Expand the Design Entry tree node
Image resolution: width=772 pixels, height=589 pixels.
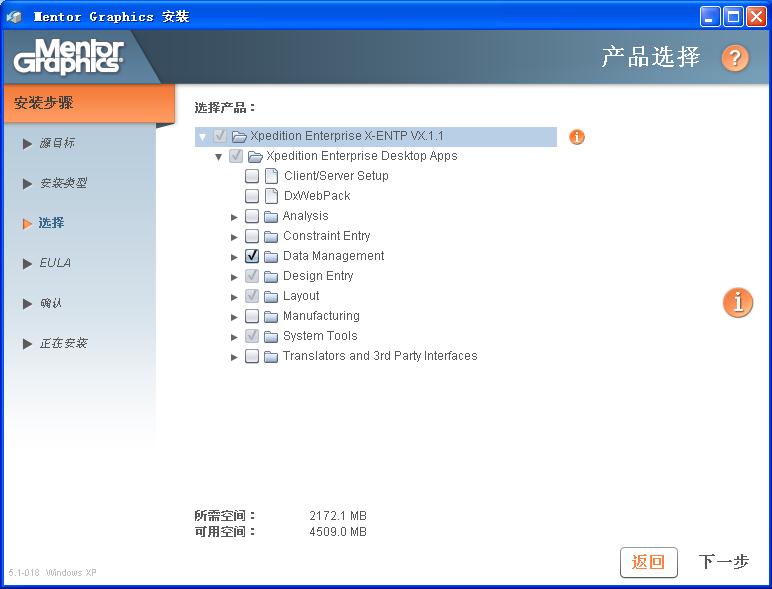pyautogui.click(x=234, y=277)
